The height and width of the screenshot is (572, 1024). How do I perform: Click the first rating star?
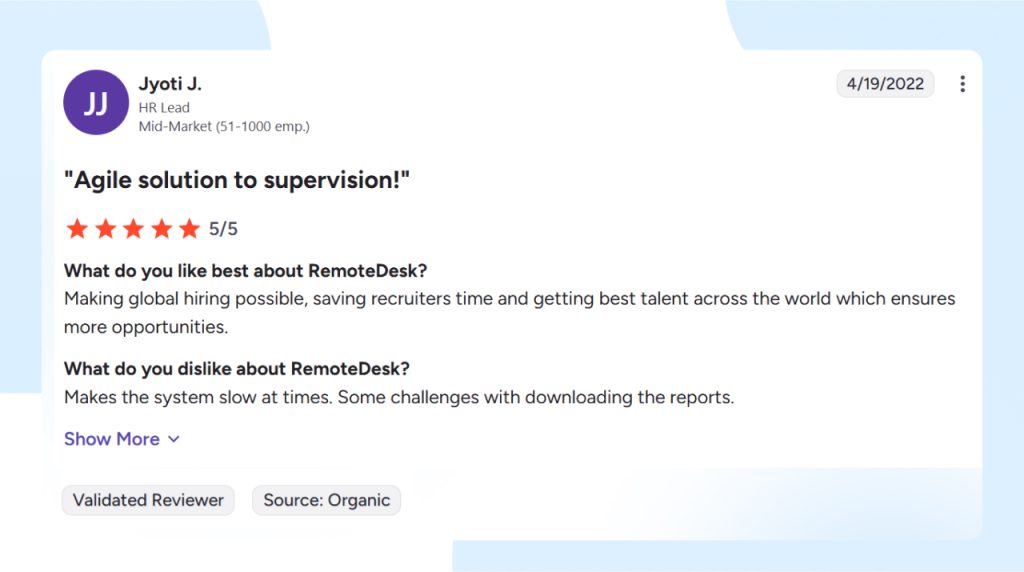point(77,229)
